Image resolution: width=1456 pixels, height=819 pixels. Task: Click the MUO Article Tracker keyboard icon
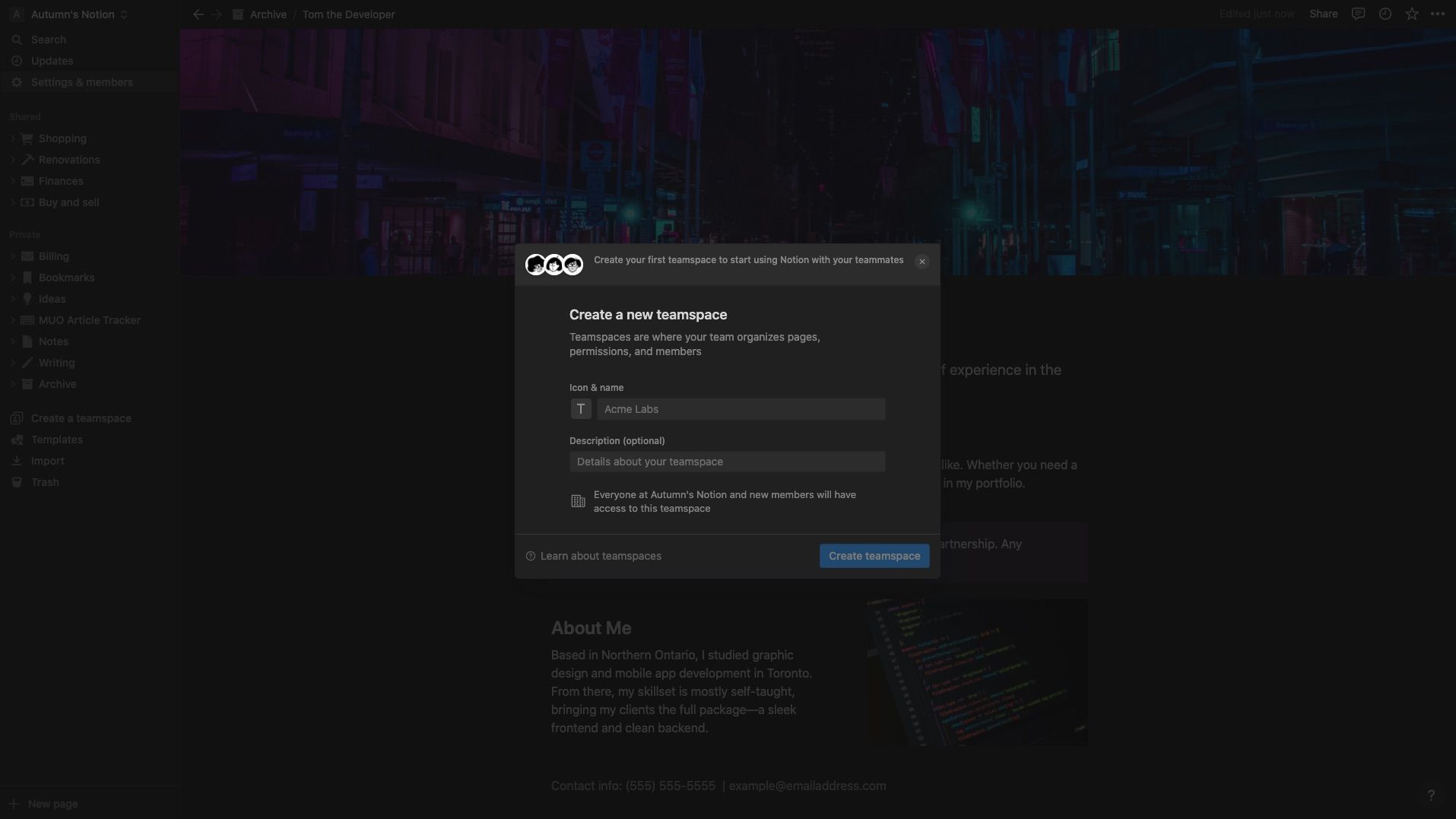pos(27,320)
